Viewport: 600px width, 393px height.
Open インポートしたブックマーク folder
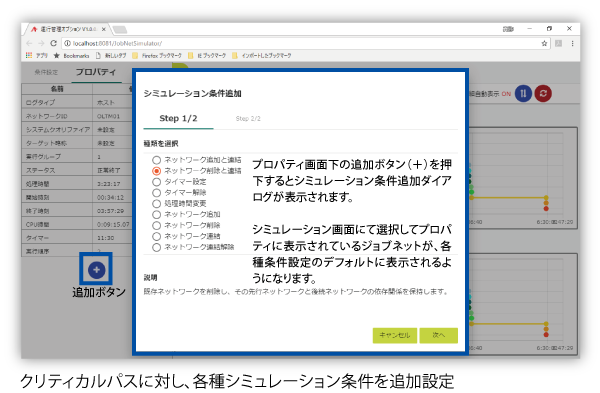262,55
